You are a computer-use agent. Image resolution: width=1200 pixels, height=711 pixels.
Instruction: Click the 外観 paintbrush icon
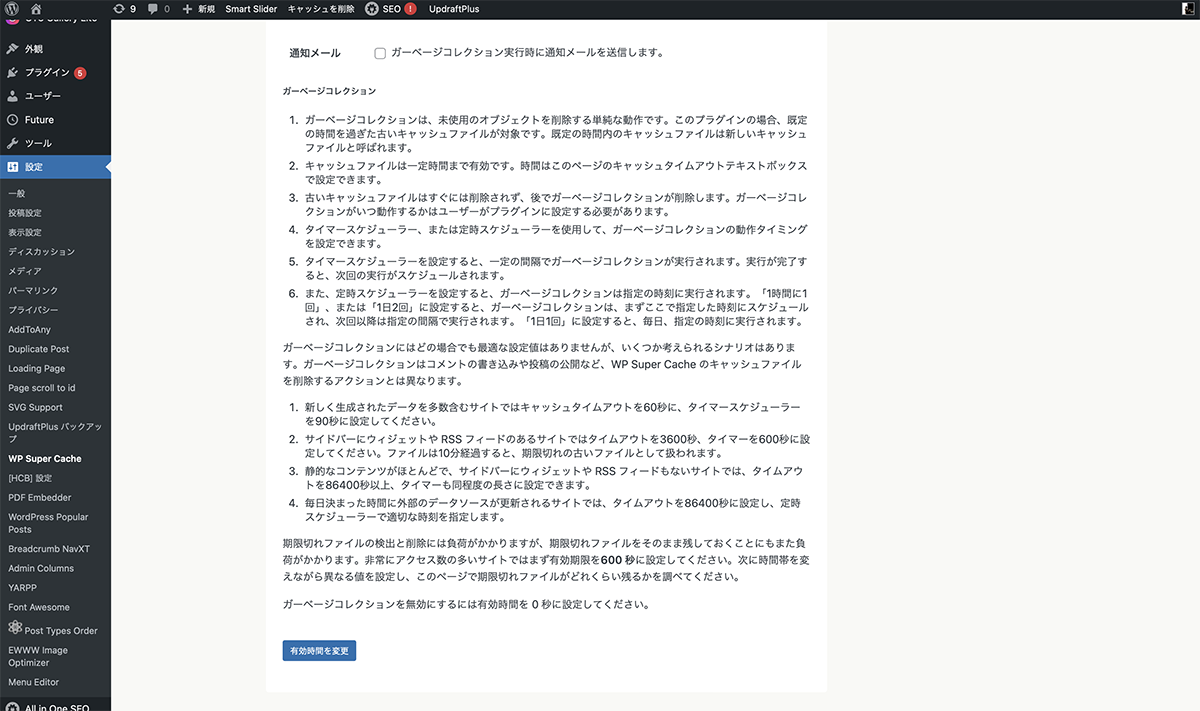(12, 49)
